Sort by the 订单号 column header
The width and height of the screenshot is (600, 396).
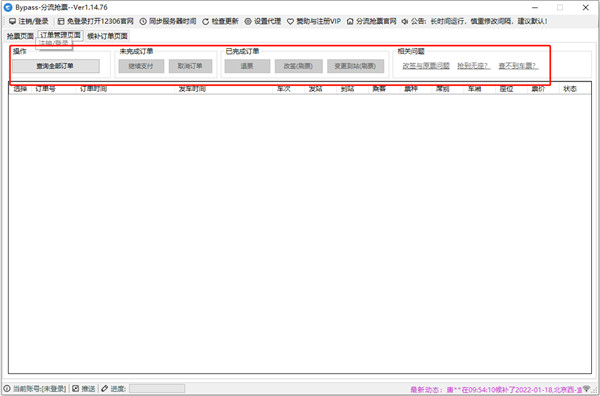tap(54, 89)
